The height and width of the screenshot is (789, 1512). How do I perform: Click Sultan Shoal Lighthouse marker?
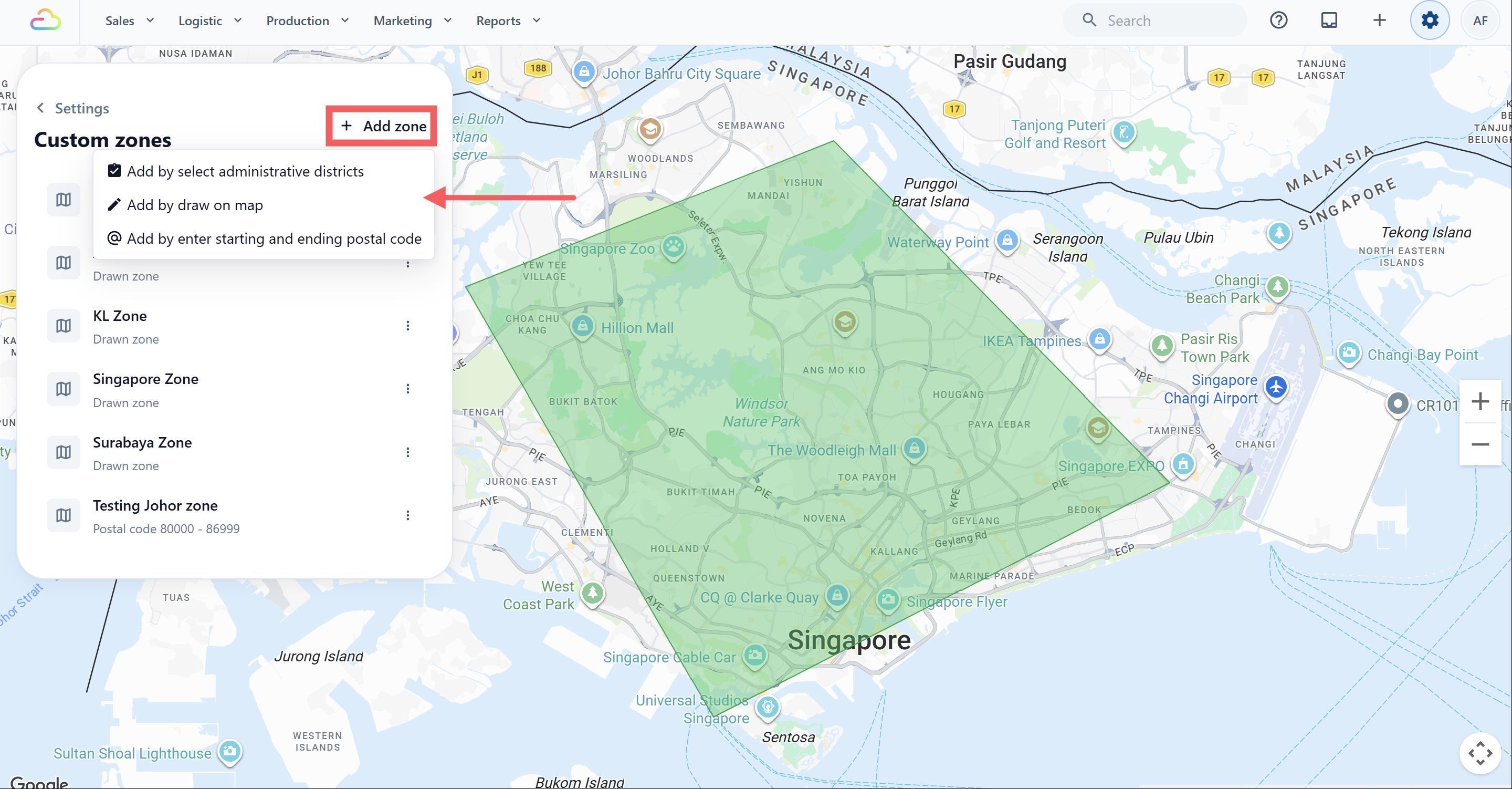click(x=229, y=751)
